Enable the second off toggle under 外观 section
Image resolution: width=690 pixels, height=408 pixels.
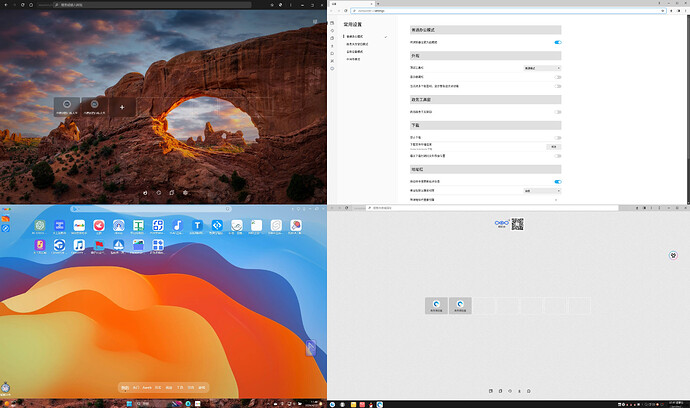pos(558,86)
